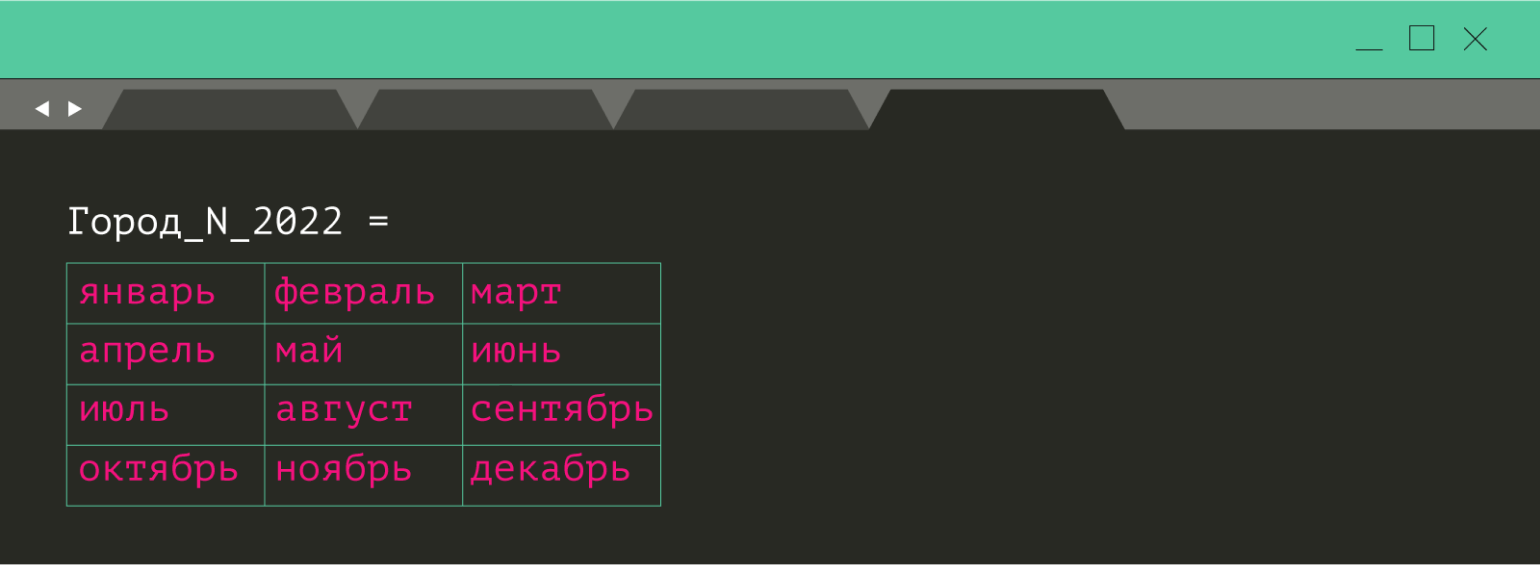Close the window with the X icon
This screenshot has width=1540, height=565.
click(1475, 39)
